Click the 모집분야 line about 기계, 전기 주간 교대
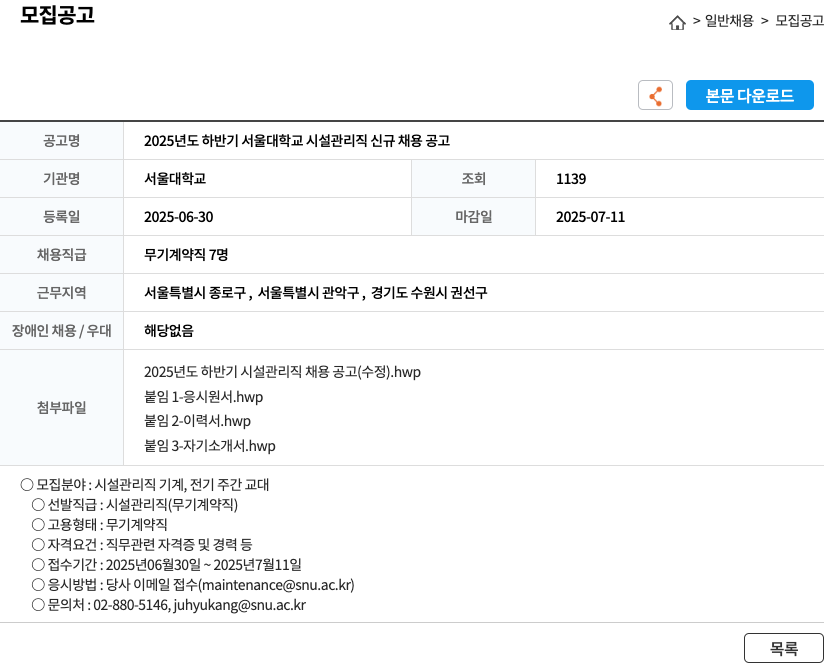Screen dimensions: 824x663 tap(145, 484)
